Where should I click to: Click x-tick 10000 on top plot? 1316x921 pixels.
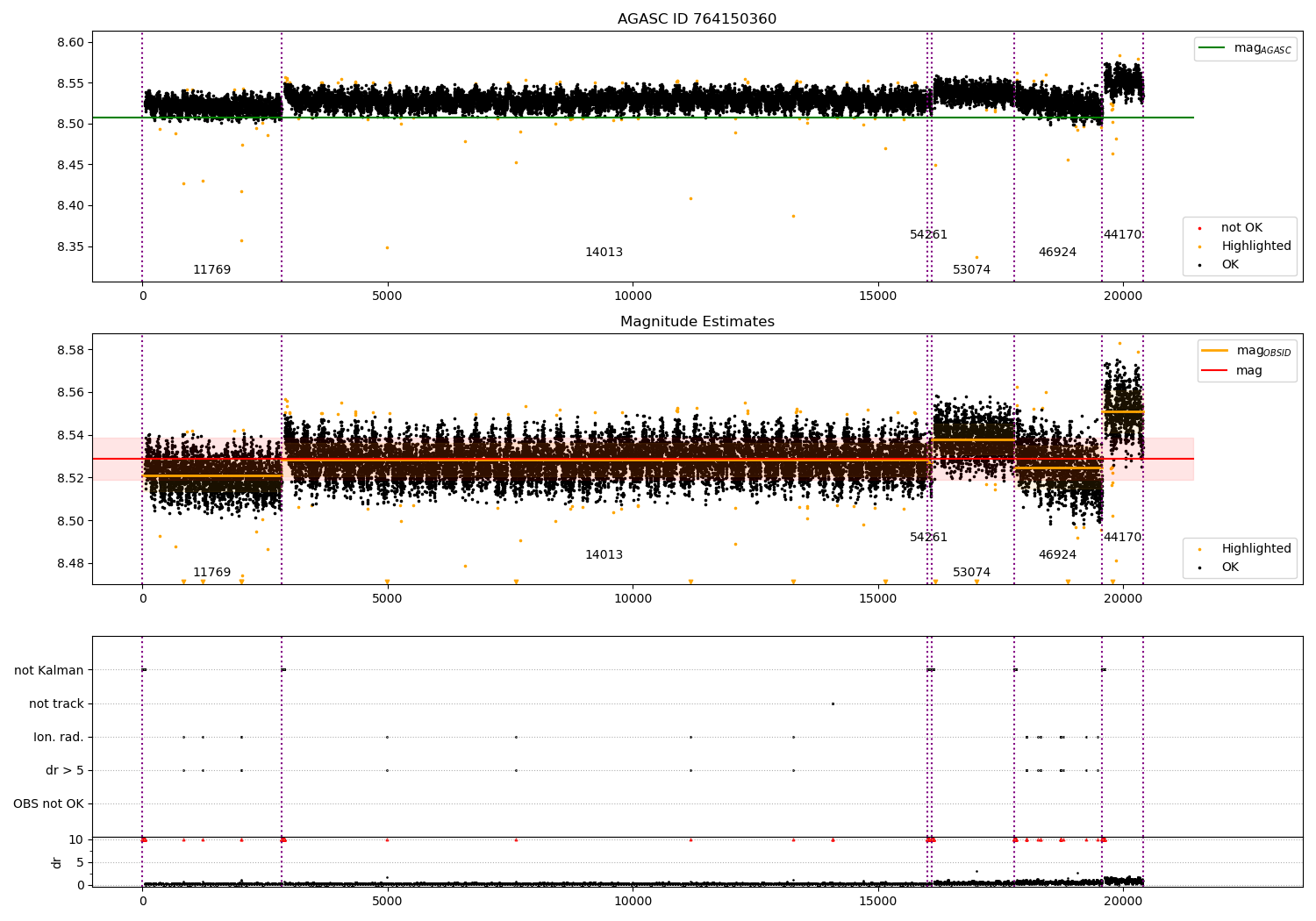pyautogui.click(x=633, y=296)
